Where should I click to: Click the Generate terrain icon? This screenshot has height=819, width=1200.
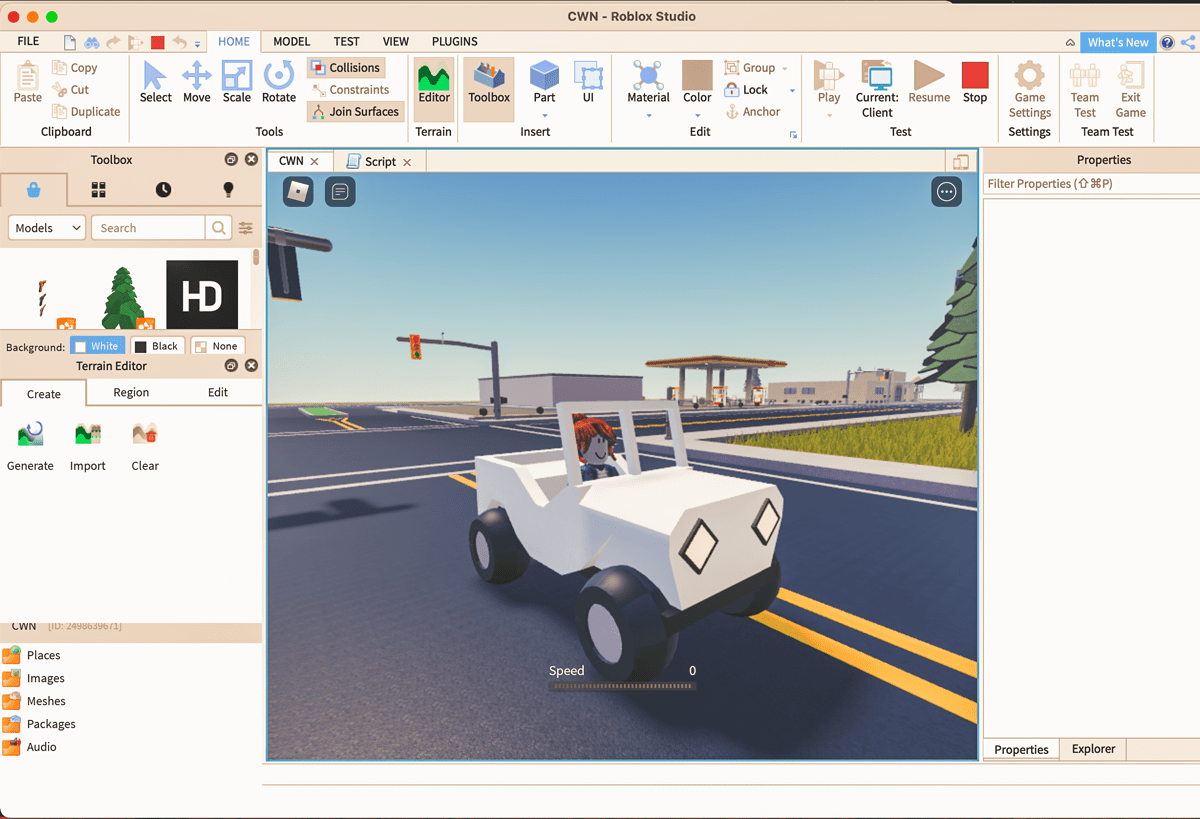point(30,434)
